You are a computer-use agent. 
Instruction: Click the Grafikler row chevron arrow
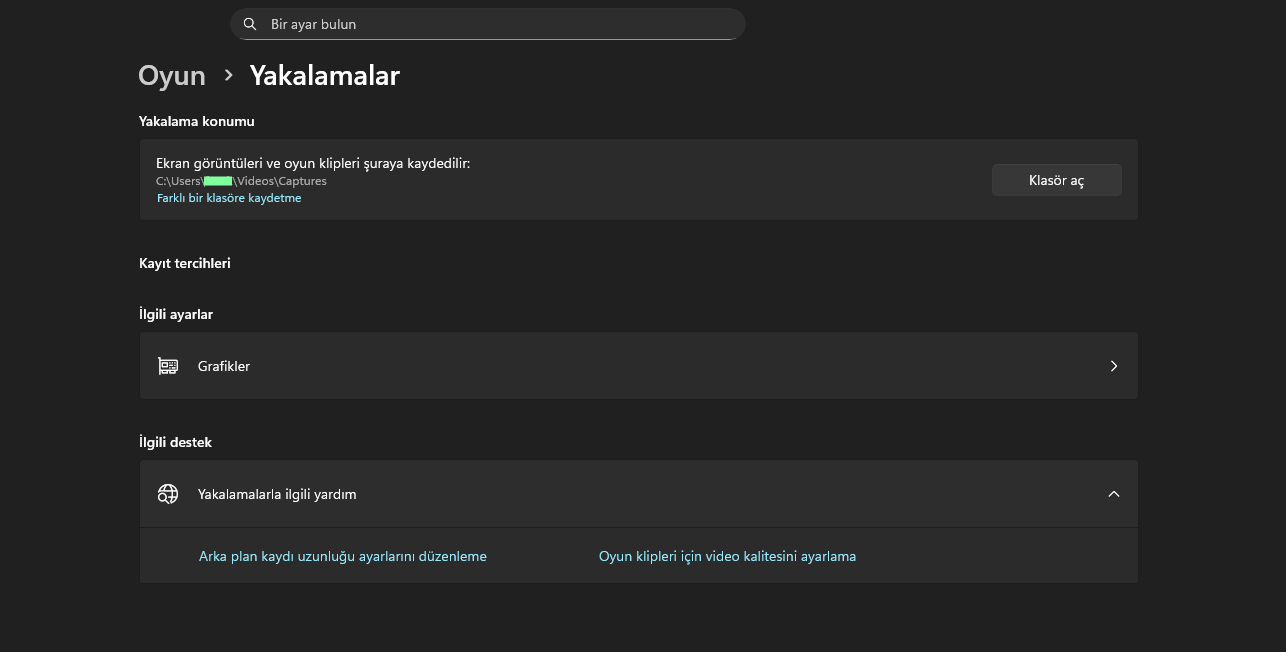point(1113,366)
